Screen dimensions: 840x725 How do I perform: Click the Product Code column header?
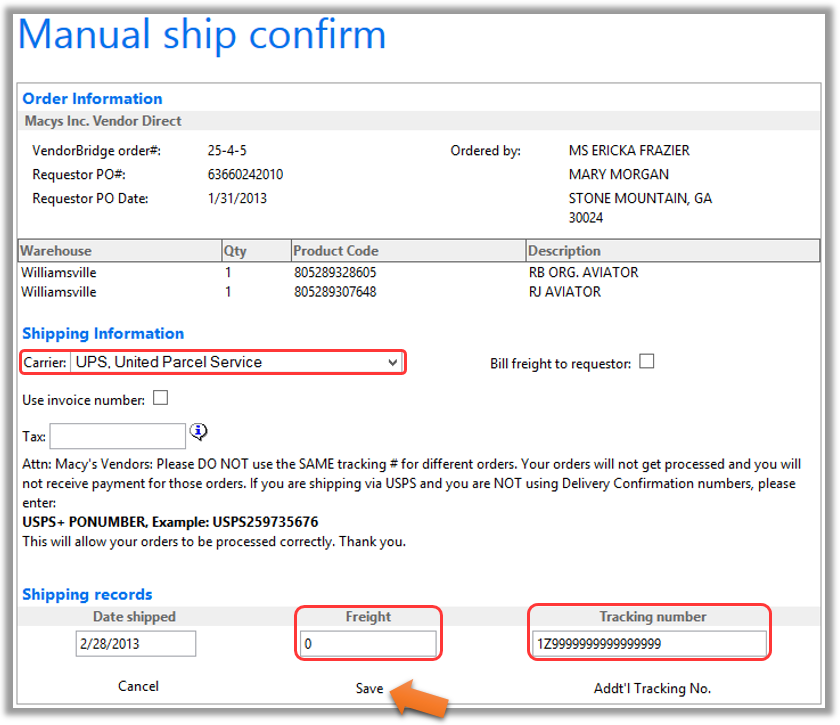coord(408,251)
